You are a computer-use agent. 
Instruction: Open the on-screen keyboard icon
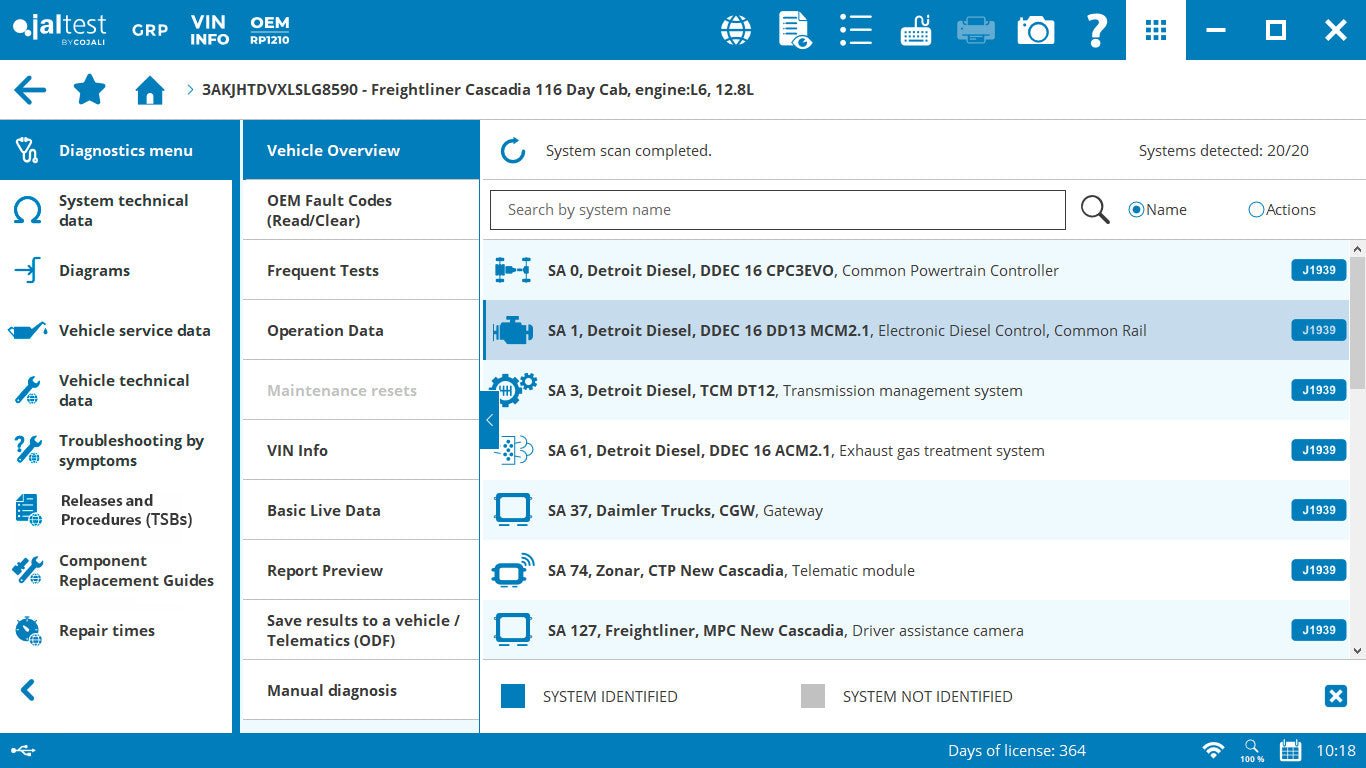click(x=915, y=30)
